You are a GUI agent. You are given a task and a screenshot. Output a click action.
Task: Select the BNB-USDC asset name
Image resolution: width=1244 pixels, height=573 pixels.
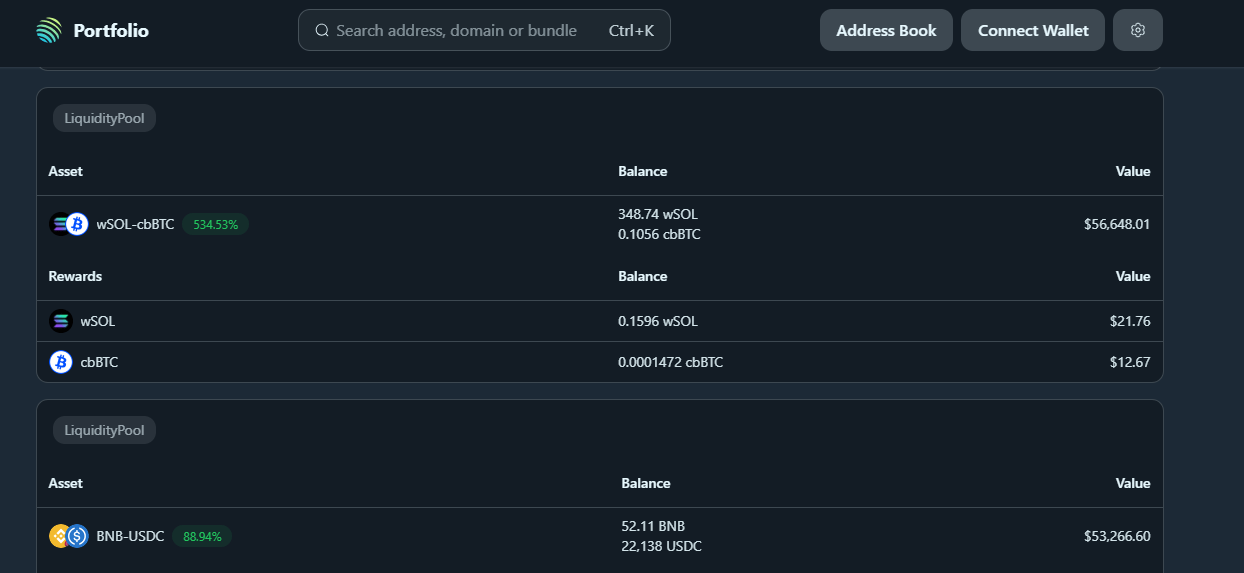point(130,536)
